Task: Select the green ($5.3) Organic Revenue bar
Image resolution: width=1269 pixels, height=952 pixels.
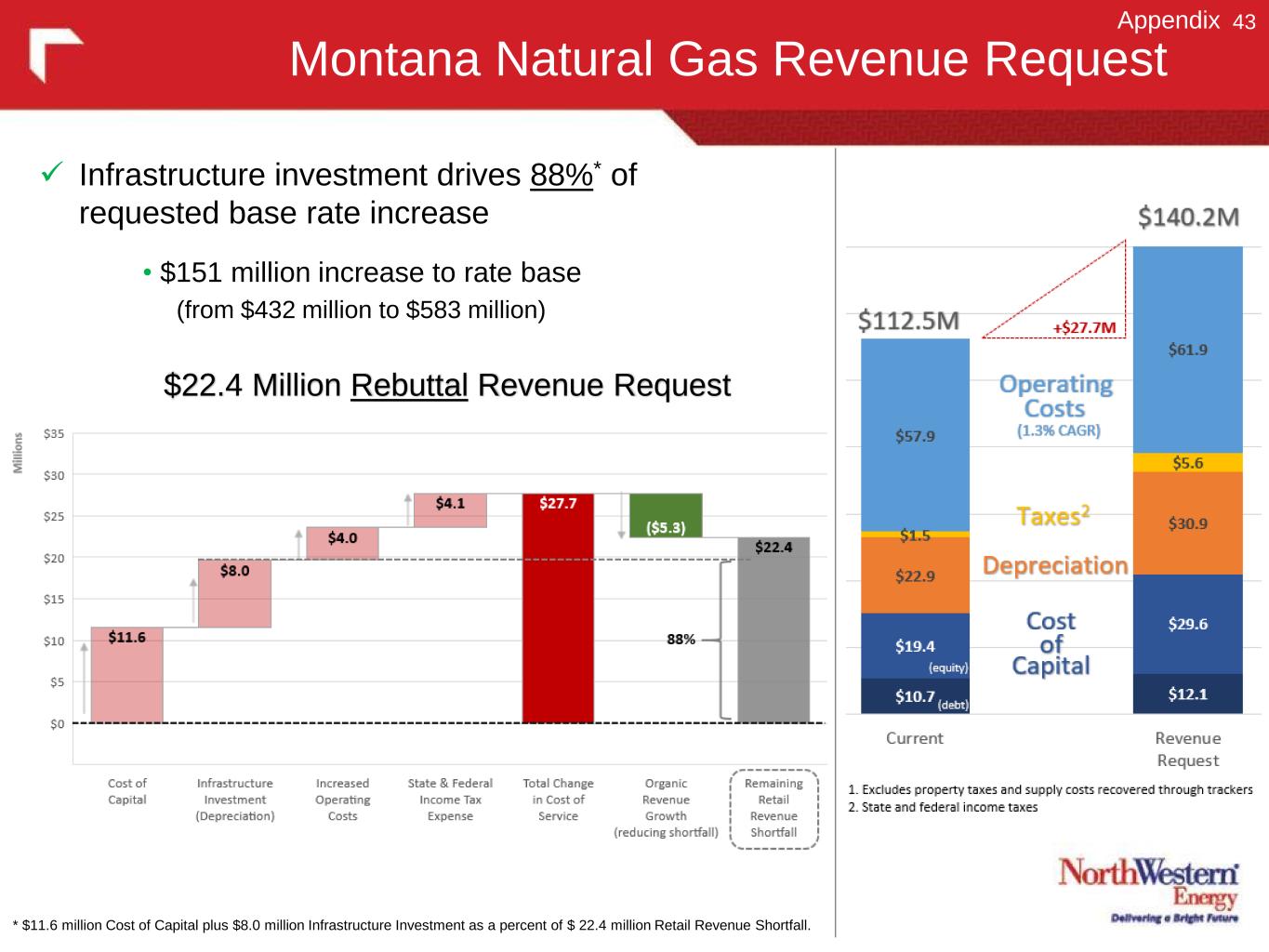Action: point(666,515)
